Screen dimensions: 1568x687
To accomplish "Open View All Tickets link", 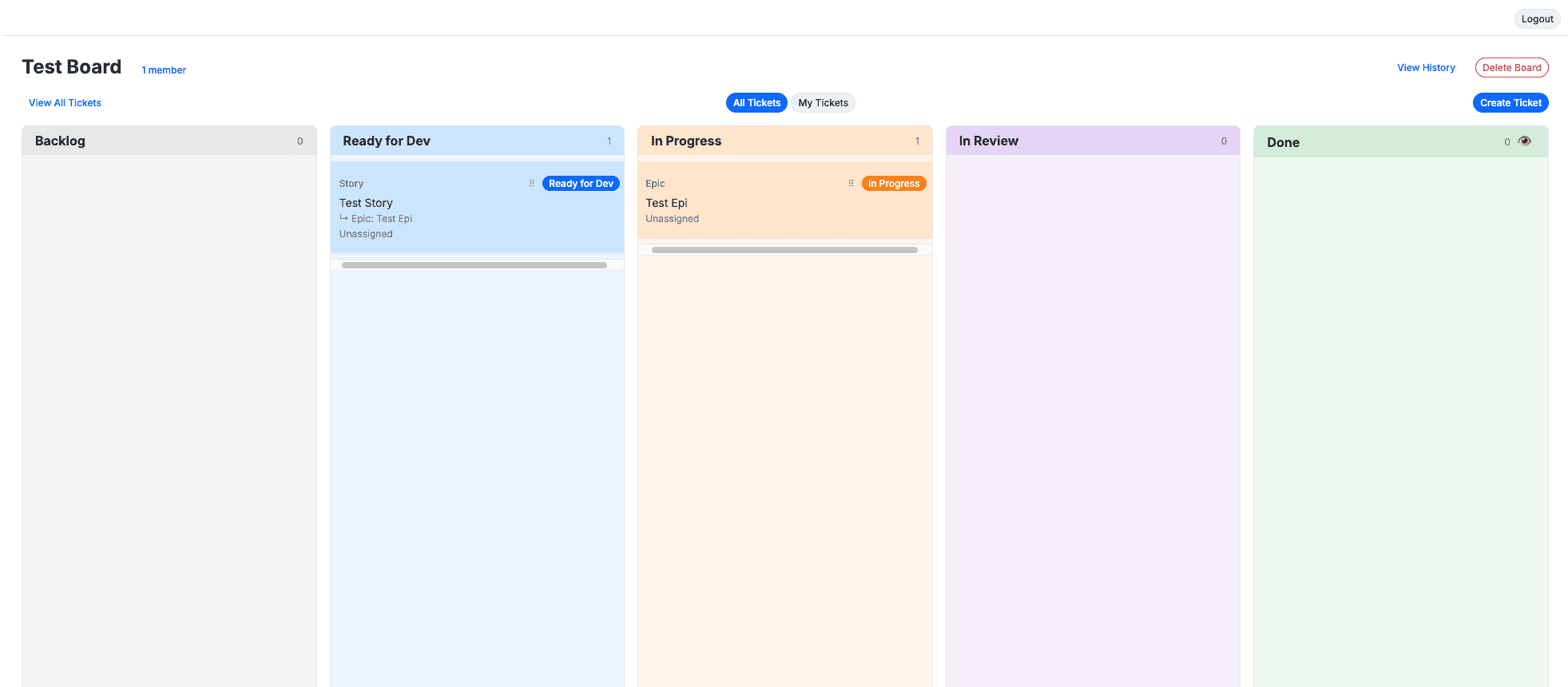I will pos(65,103).
